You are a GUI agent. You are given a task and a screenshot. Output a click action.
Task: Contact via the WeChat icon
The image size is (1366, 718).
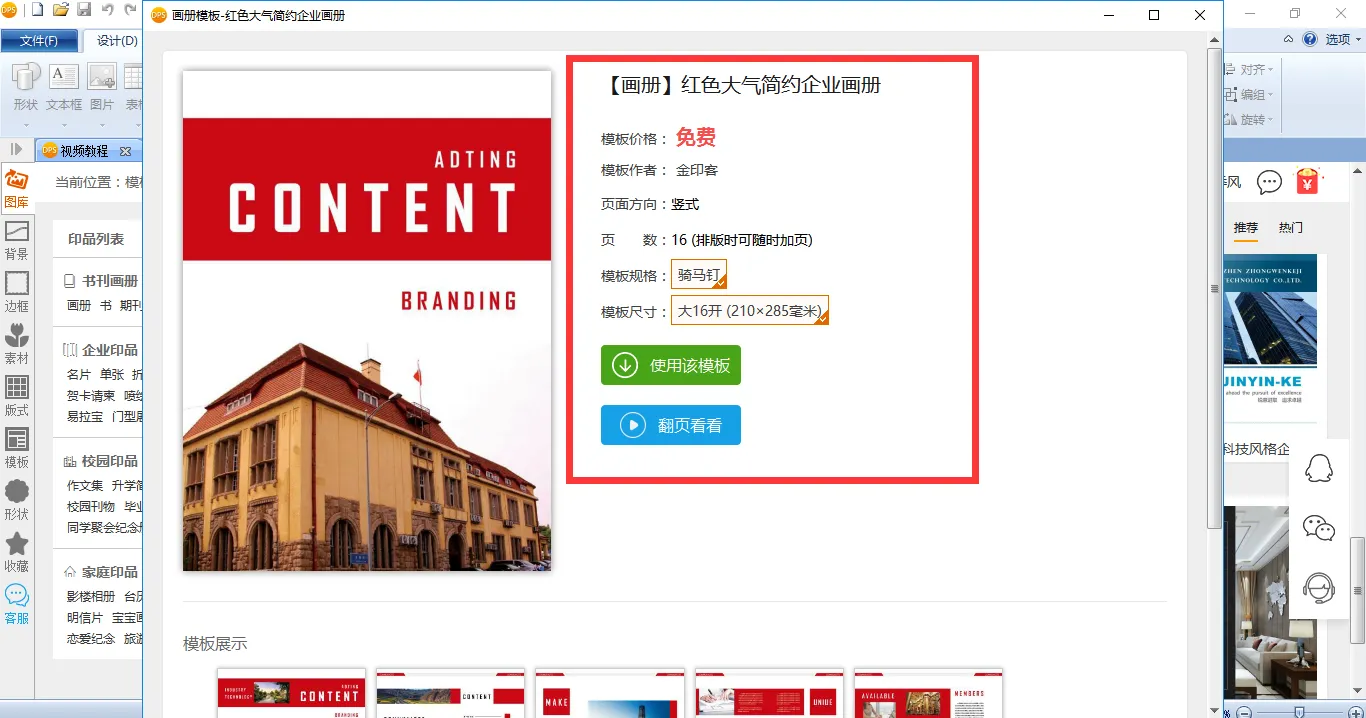[1319, 527]
